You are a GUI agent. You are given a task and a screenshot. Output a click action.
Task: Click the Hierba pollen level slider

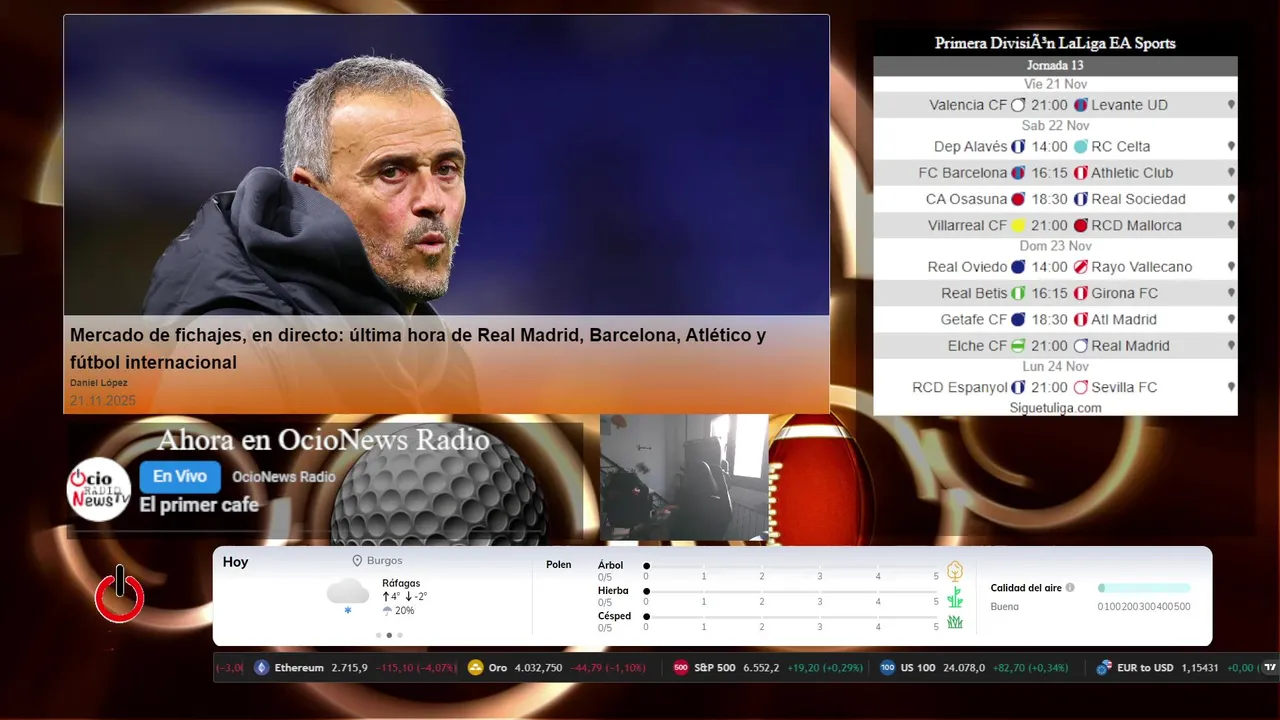[791, 591]
